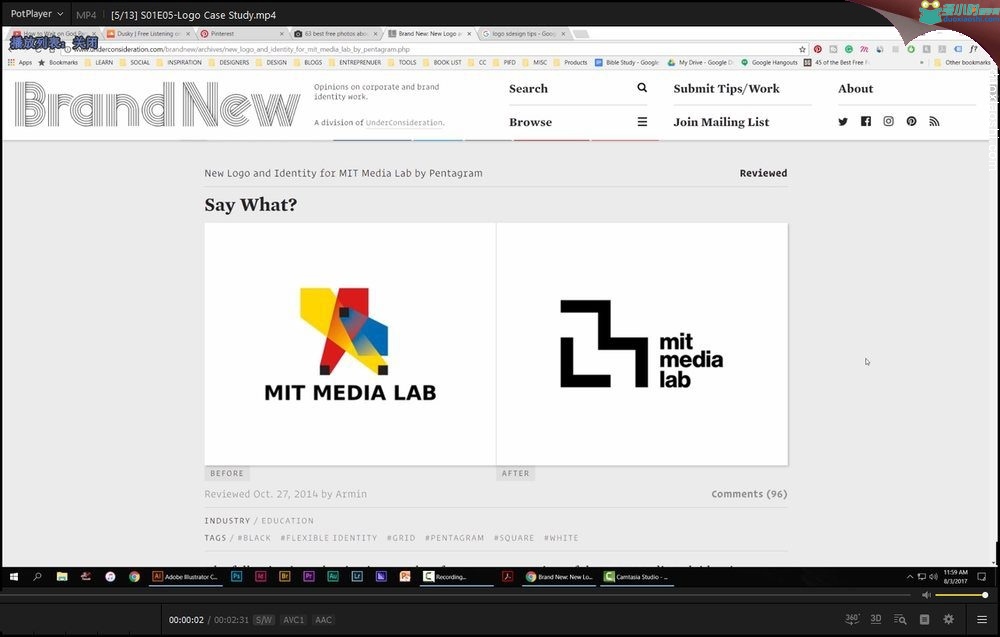Viewport: 1000px width, 637px height.
Task: Switch to the Pinterest browser tab
Action: [241, 34]
